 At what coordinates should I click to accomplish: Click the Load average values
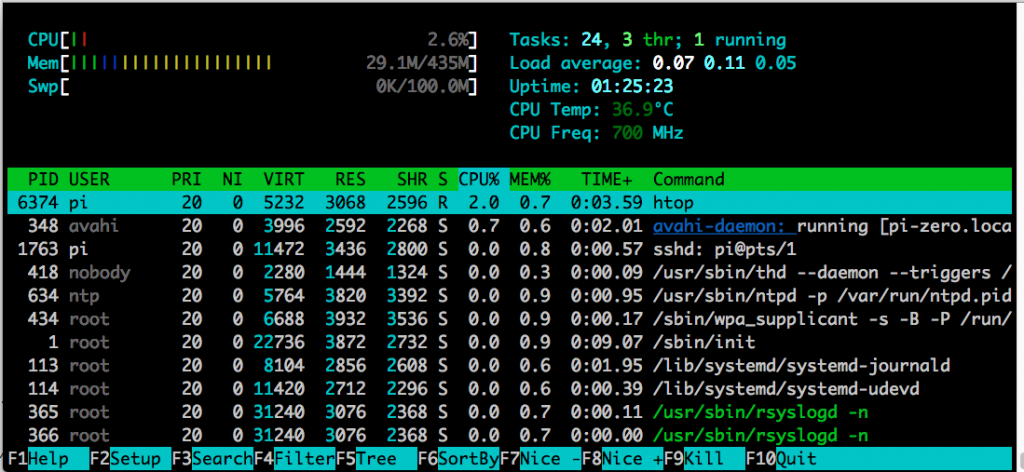coord(724,63)
